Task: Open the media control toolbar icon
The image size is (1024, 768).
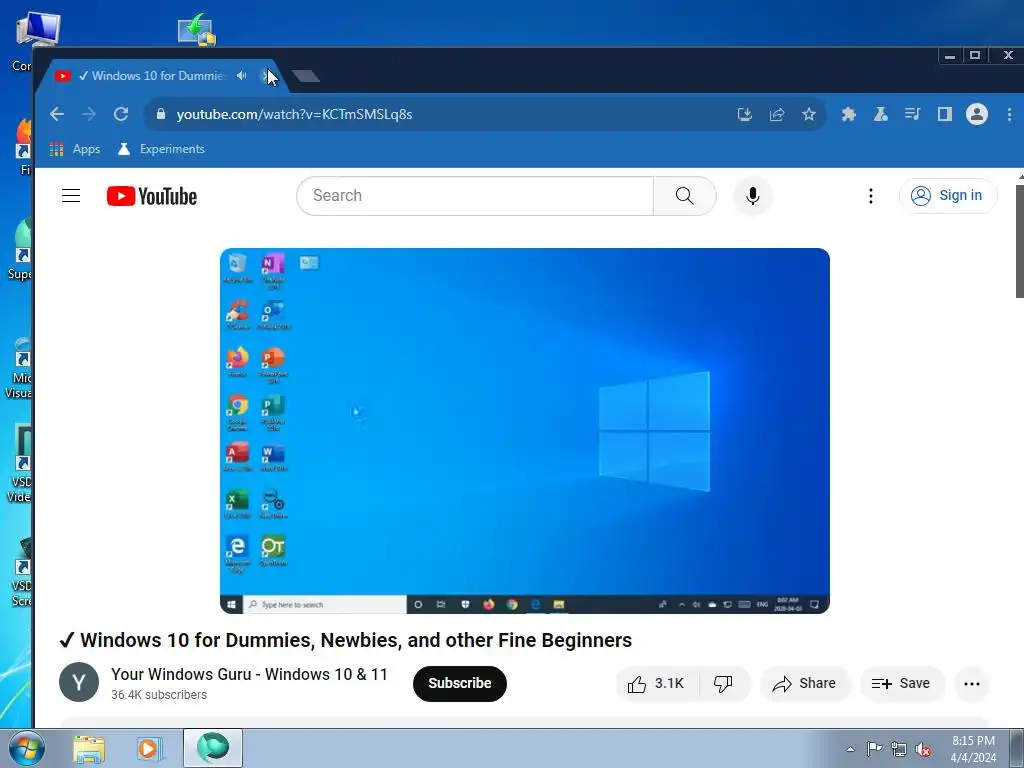Action: coord(912,114)
